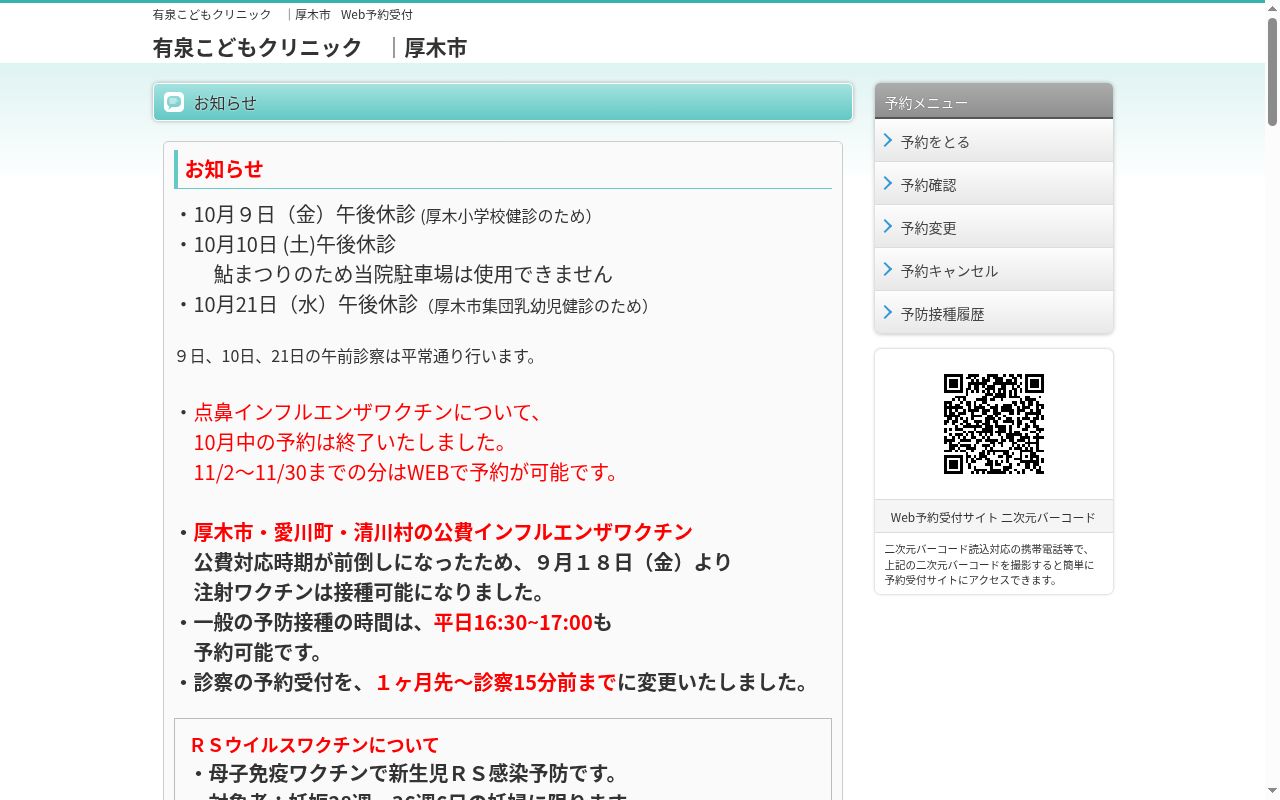The image size is (1280, 800).
Task: Click the chevron icon next to 予約をとる
Action: point(888,141)
